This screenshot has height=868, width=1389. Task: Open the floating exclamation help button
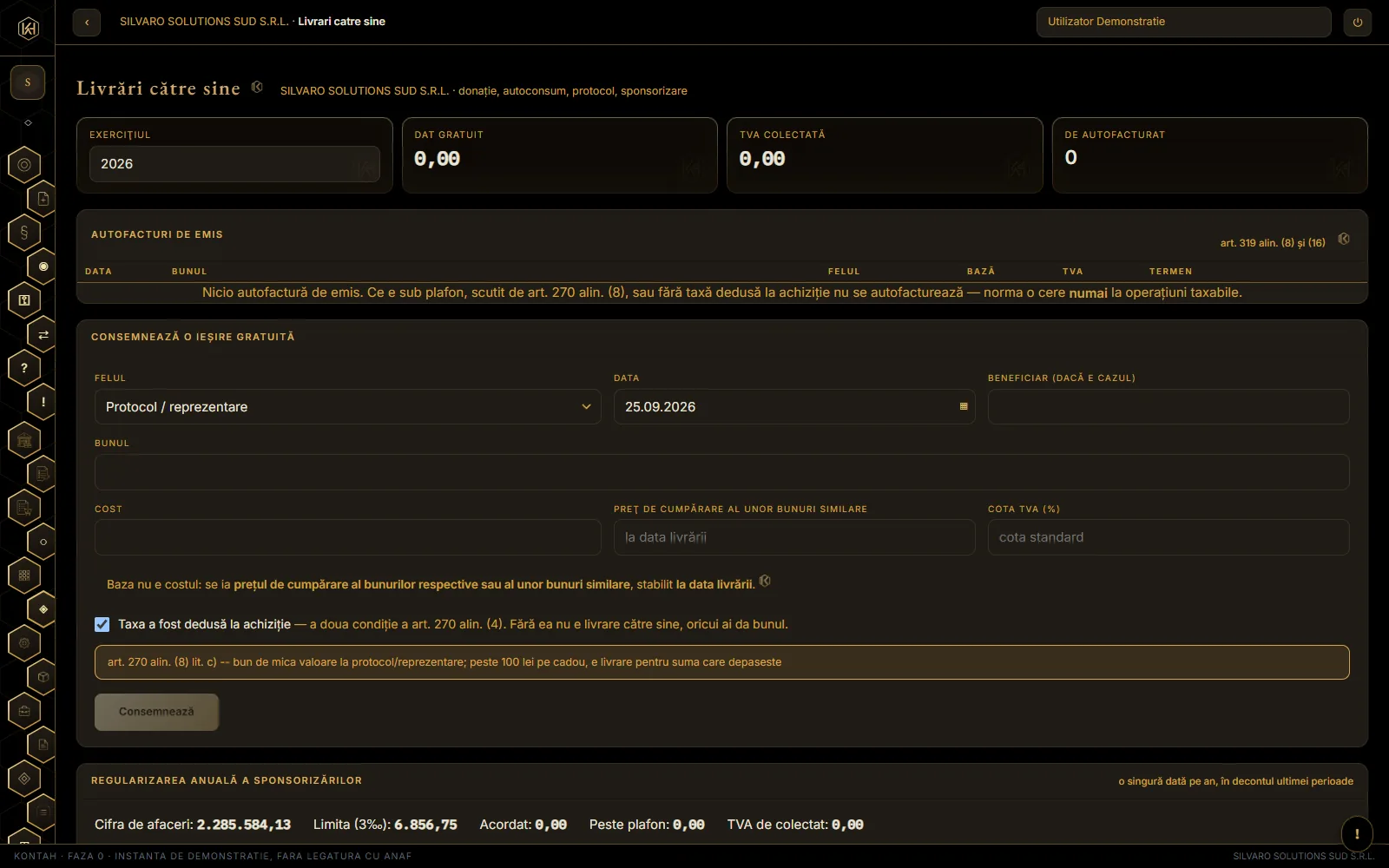(x=1357, y=834)
